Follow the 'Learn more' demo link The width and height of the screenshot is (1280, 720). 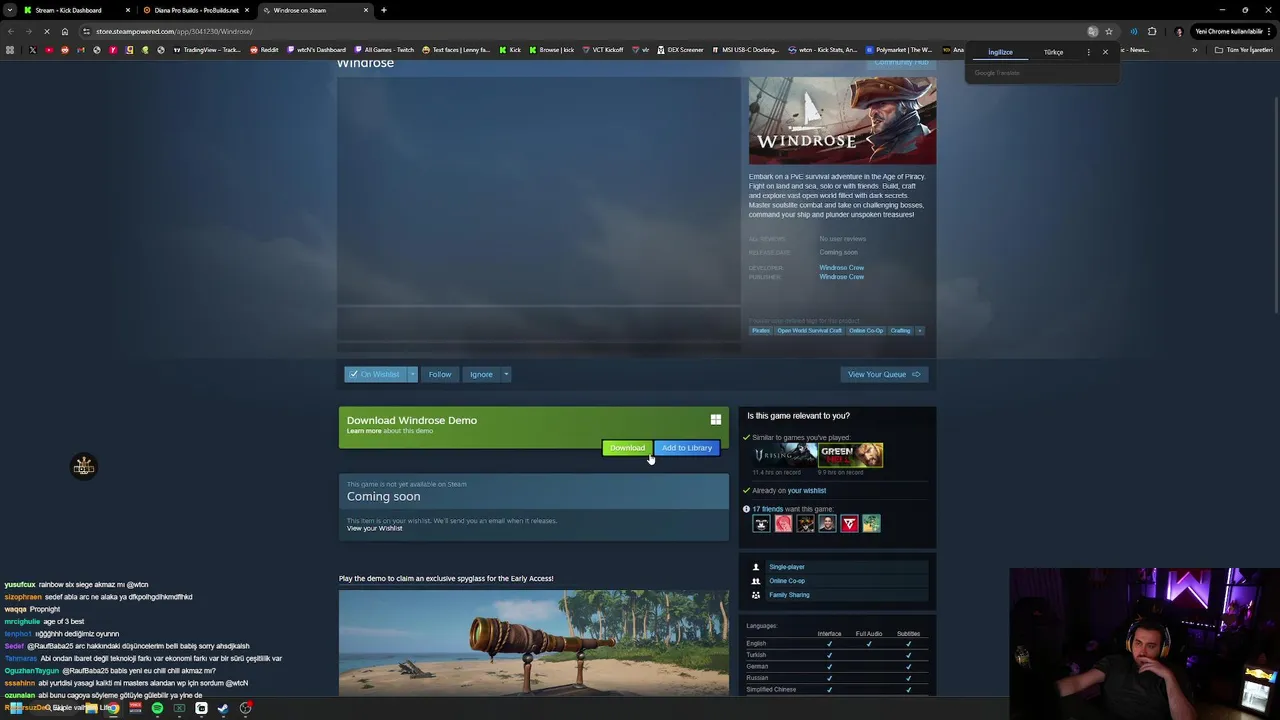click(x=364, y=431)
